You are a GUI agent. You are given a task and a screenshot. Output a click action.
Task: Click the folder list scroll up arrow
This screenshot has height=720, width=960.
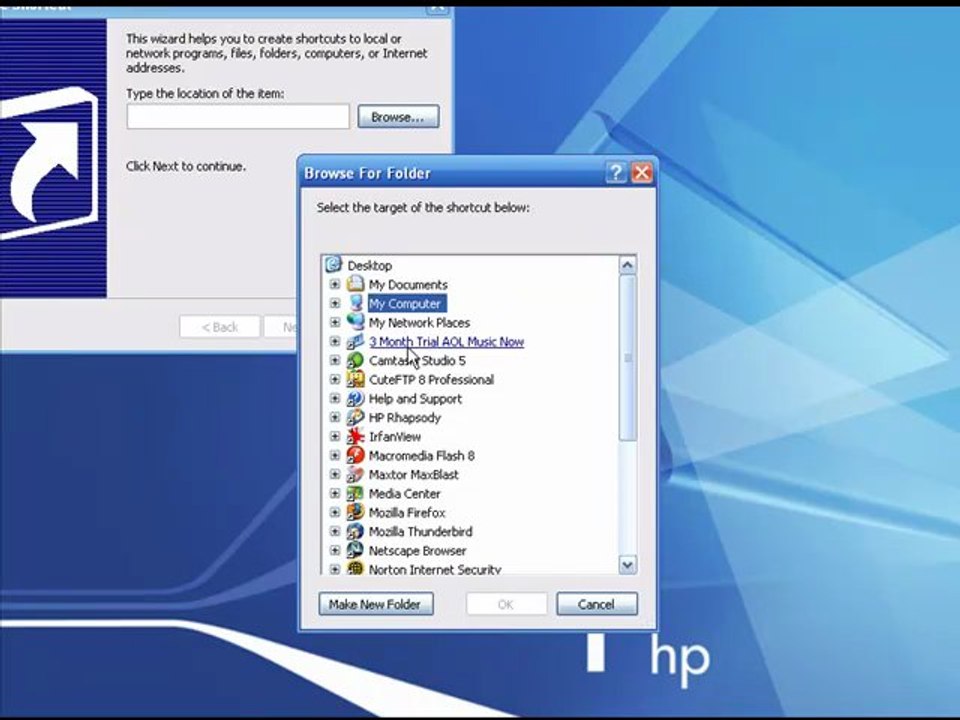pyautogui.click(x=628, y=265)
